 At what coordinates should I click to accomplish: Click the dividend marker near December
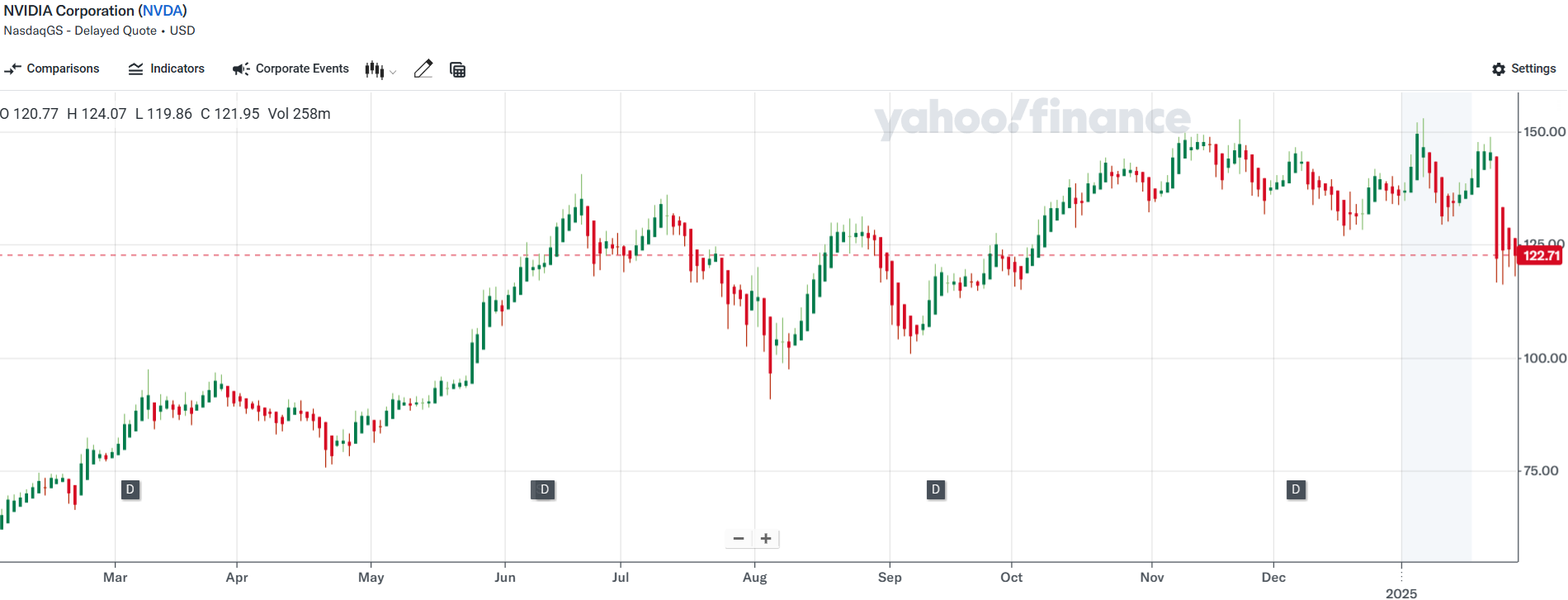pos(1296,490)
